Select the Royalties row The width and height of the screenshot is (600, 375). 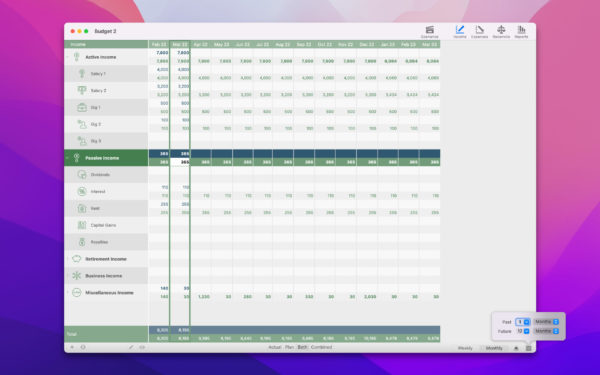click(x=106, y=242)
